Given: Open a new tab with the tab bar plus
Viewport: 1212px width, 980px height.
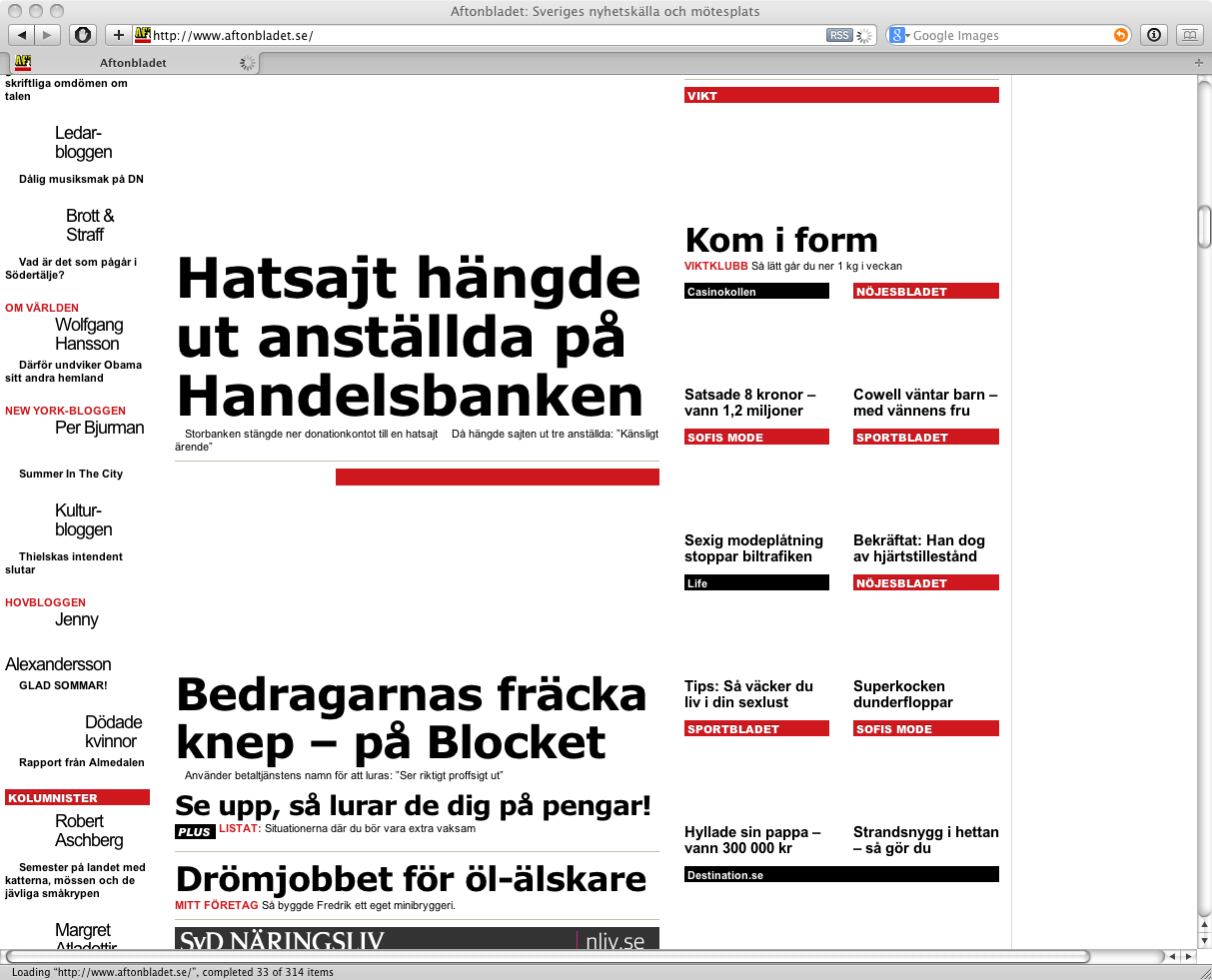Looking at the screenshot, I should pyautogui.click(x=1199, y=63).
